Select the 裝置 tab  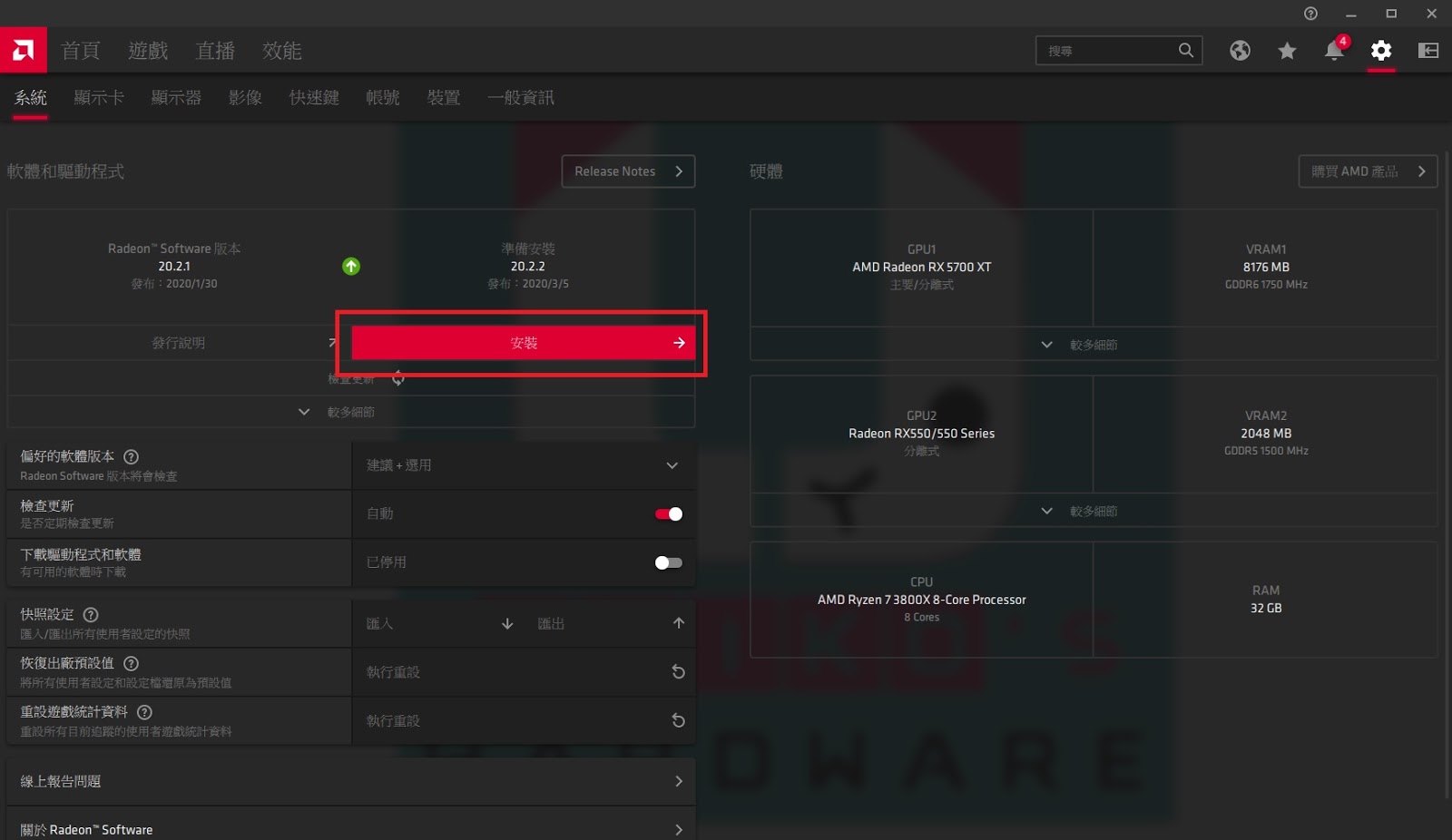coord(444,98)
